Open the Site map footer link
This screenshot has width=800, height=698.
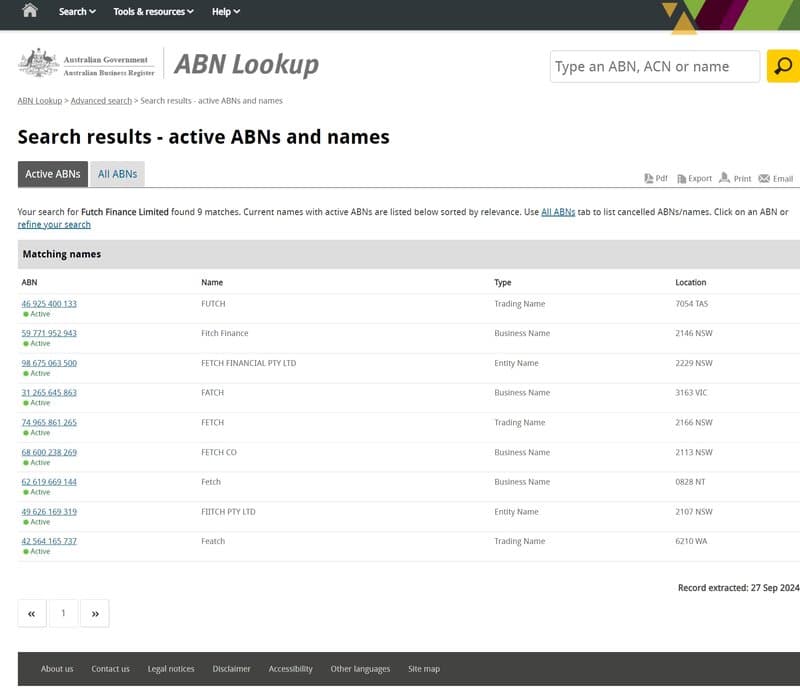coord(423,669)
